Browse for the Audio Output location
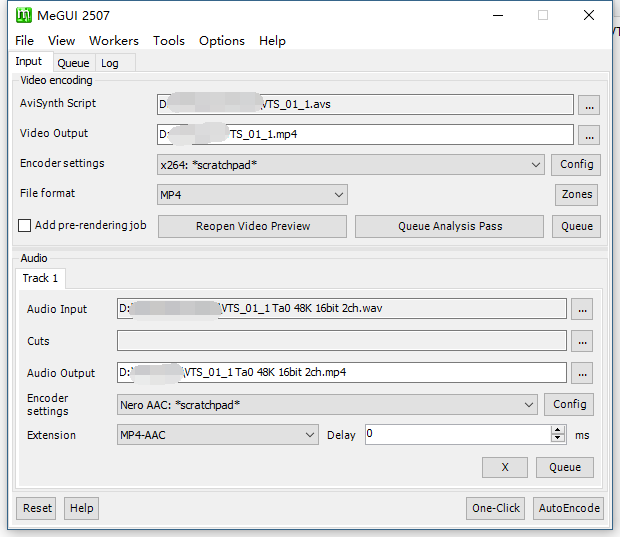The height and width of the screenshot is (537, 620). (x=582, y=373)
